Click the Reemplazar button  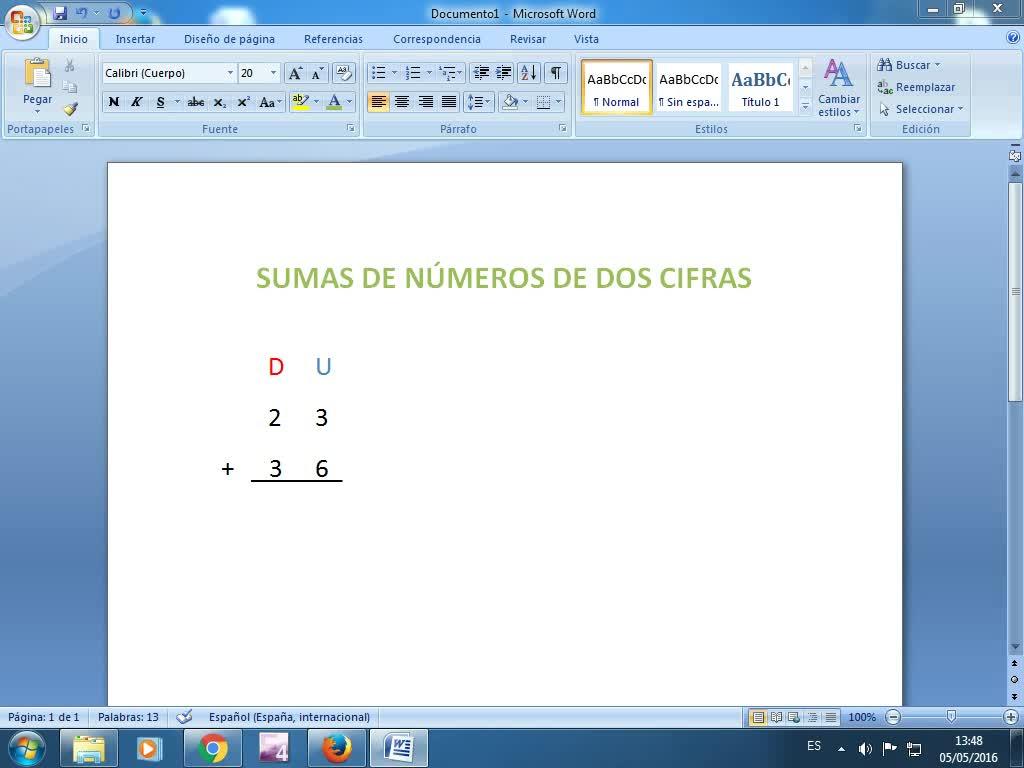916,87
